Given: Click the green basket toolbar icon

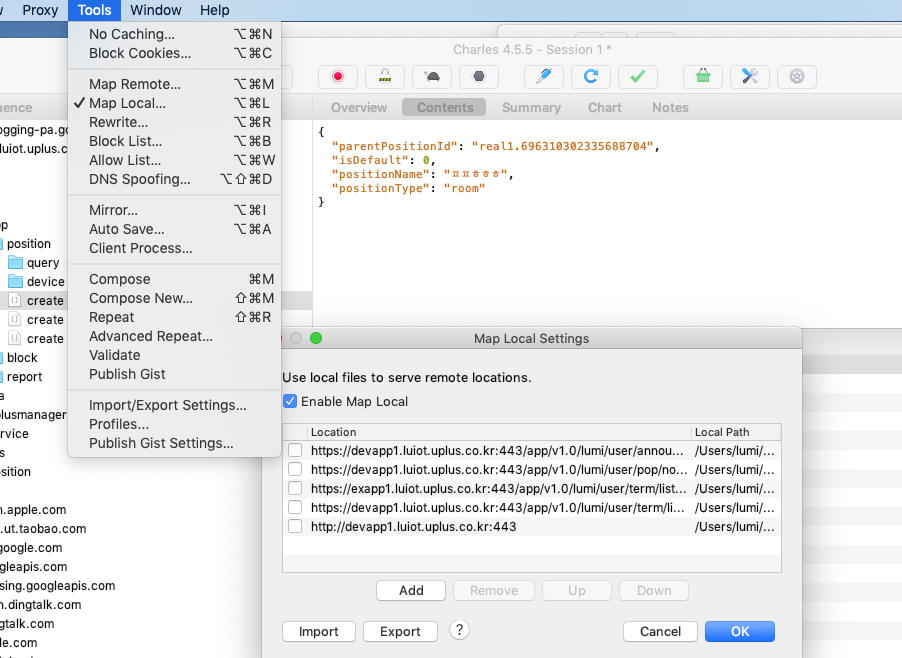Looking at the screenshot, I should point(703,76).
